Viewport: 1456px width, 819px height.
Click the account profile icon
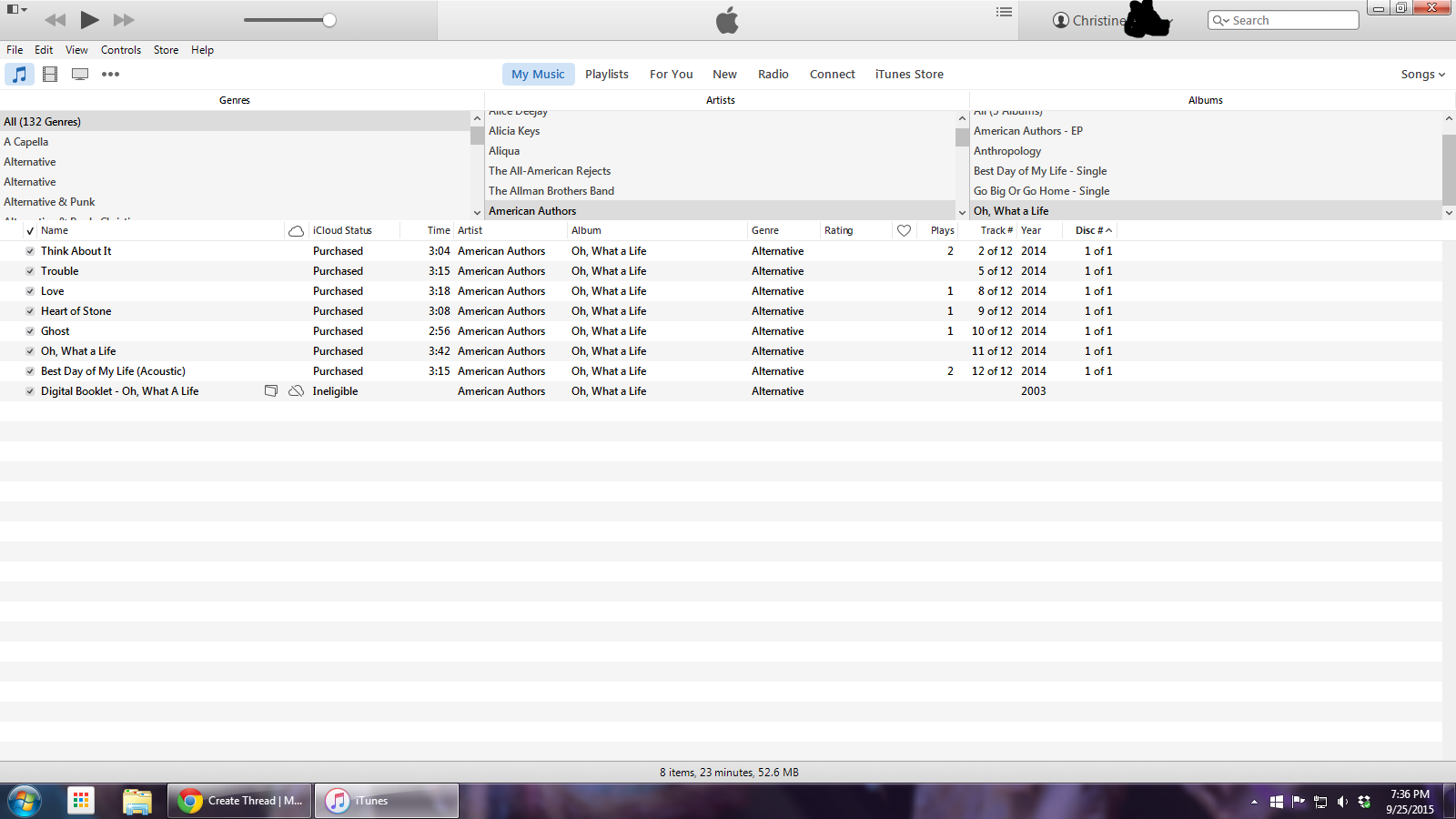click(1060, 20)
